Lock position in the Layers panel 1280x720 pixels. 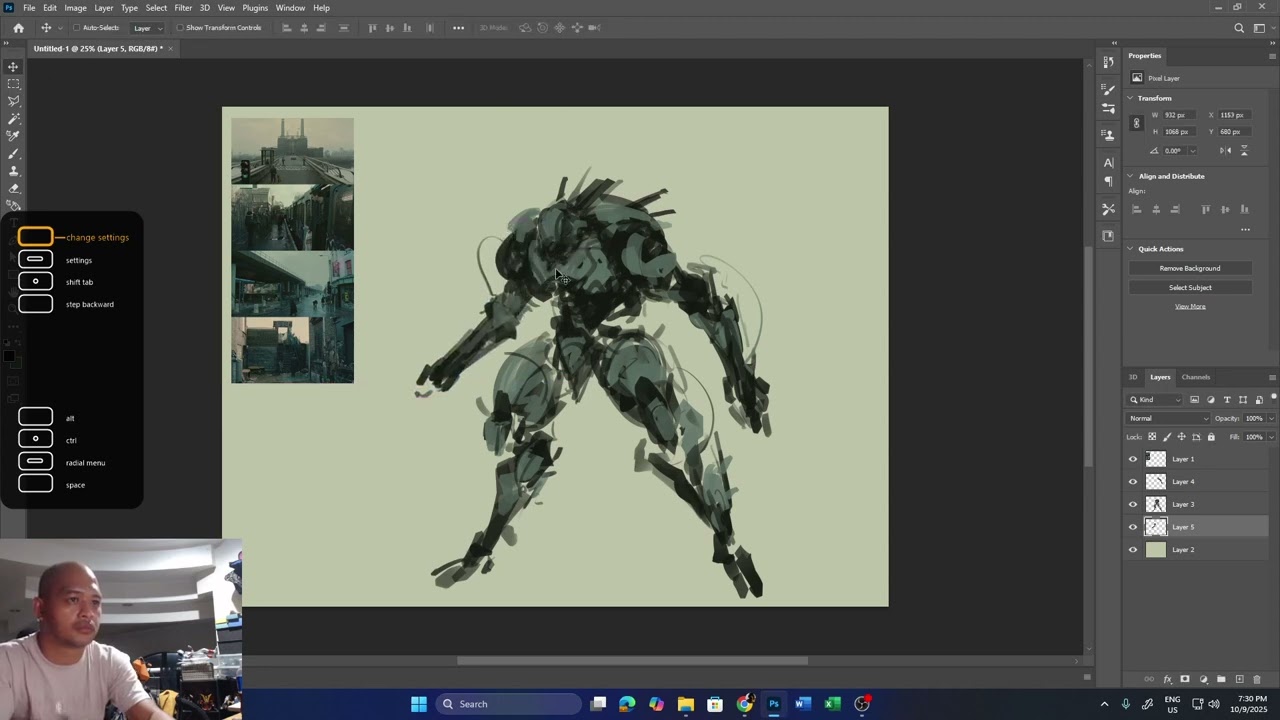click(1181, 437)
